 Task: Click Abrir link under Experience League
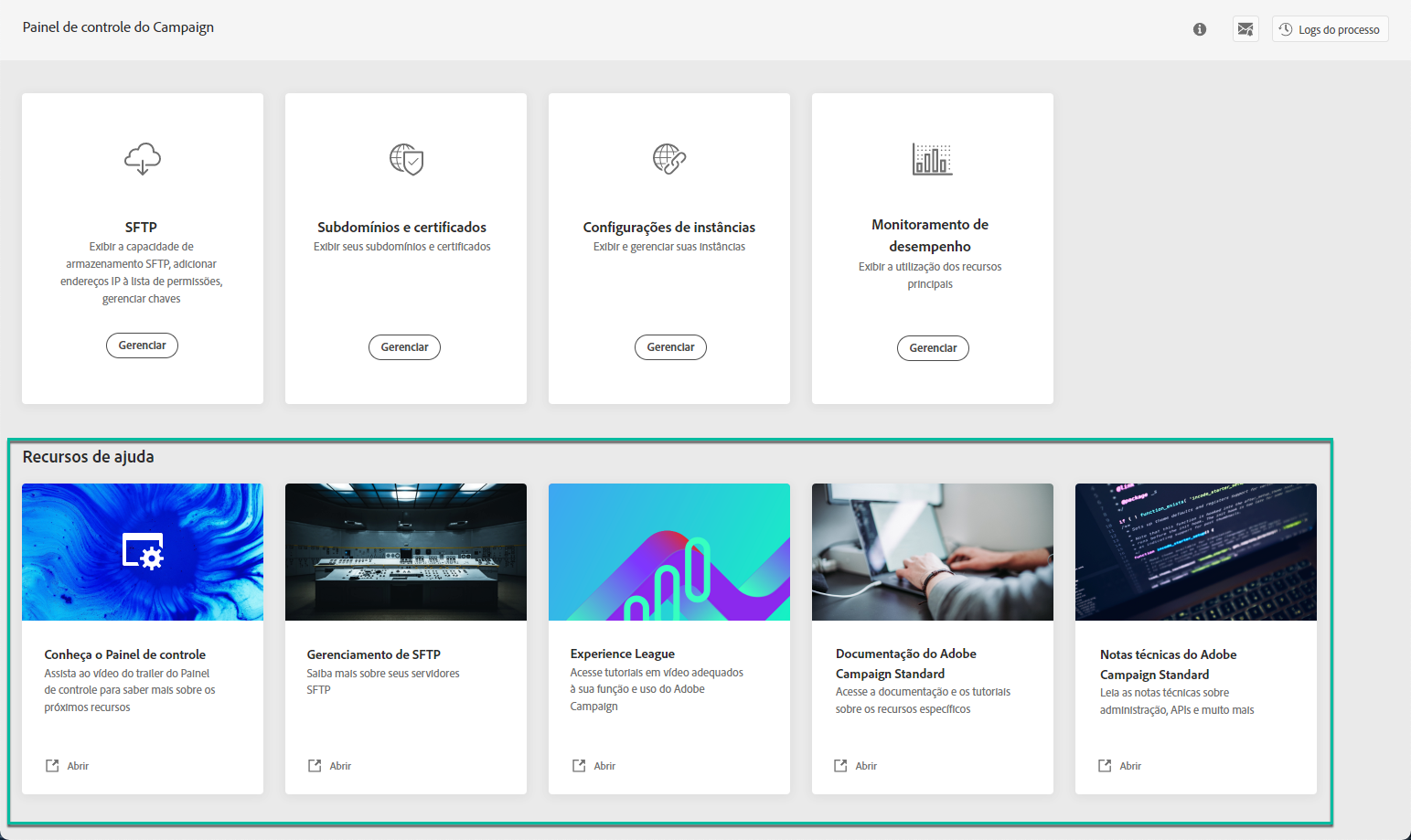(x=604, y=766)
